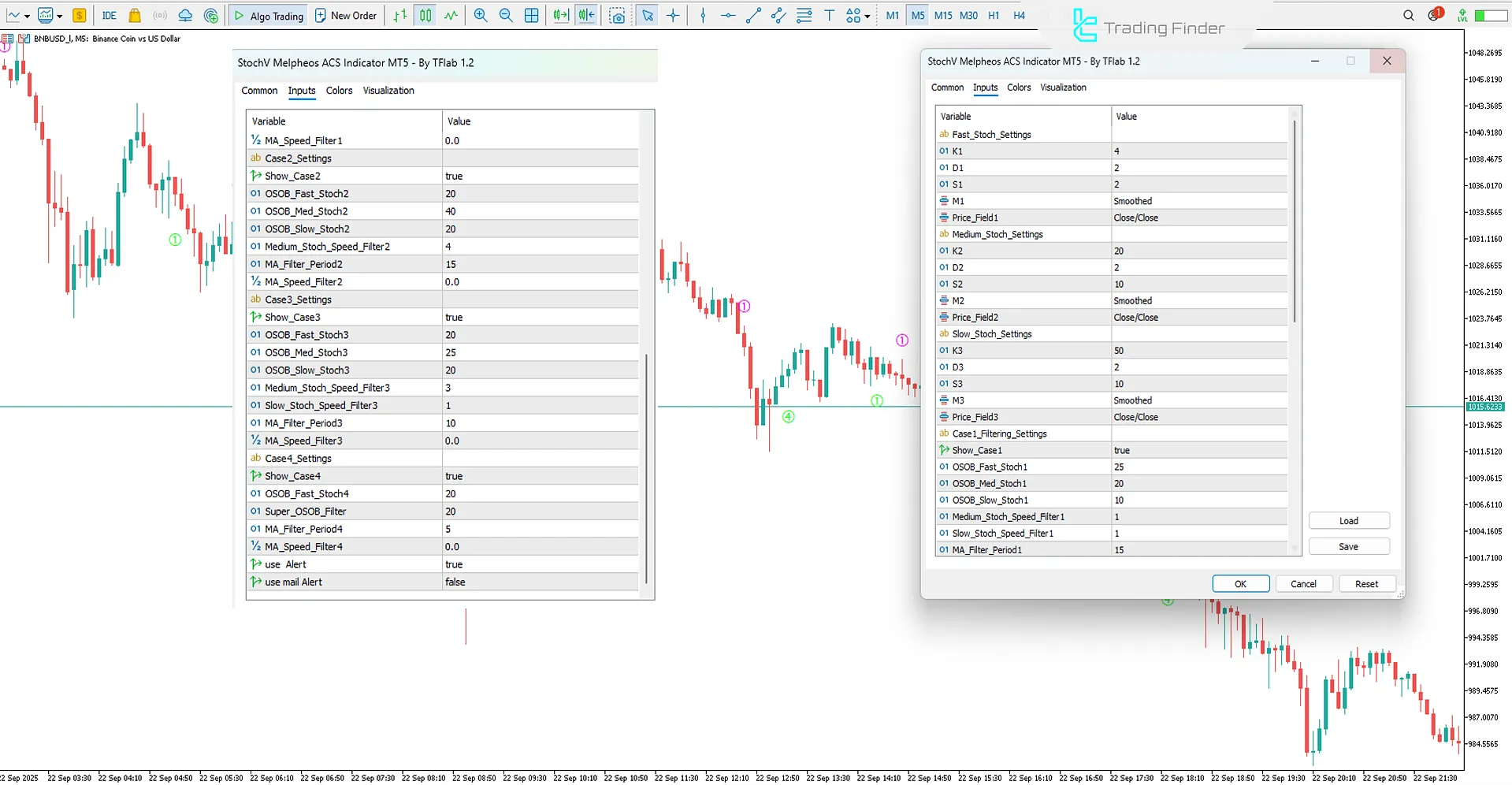Switch chart timeframe to M15
This screenshot has height=785, width=1512.
(942, 15)
